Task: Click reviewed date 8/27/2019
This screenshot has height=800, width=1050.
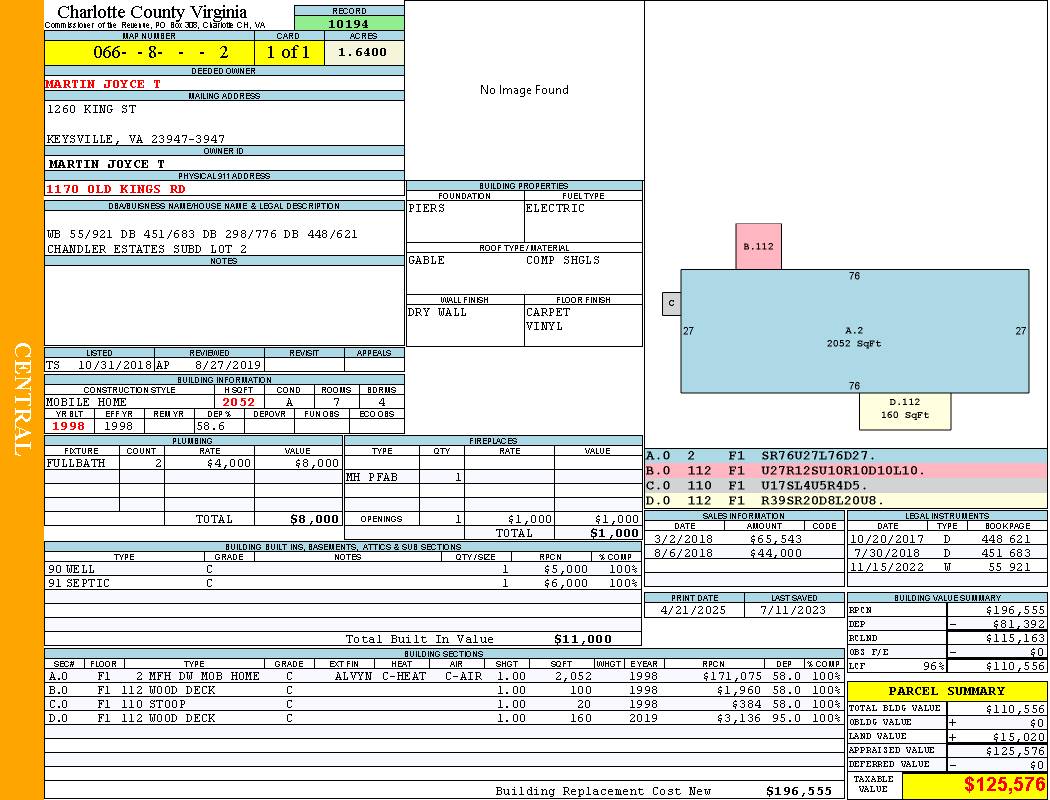Action: (228, 366)
